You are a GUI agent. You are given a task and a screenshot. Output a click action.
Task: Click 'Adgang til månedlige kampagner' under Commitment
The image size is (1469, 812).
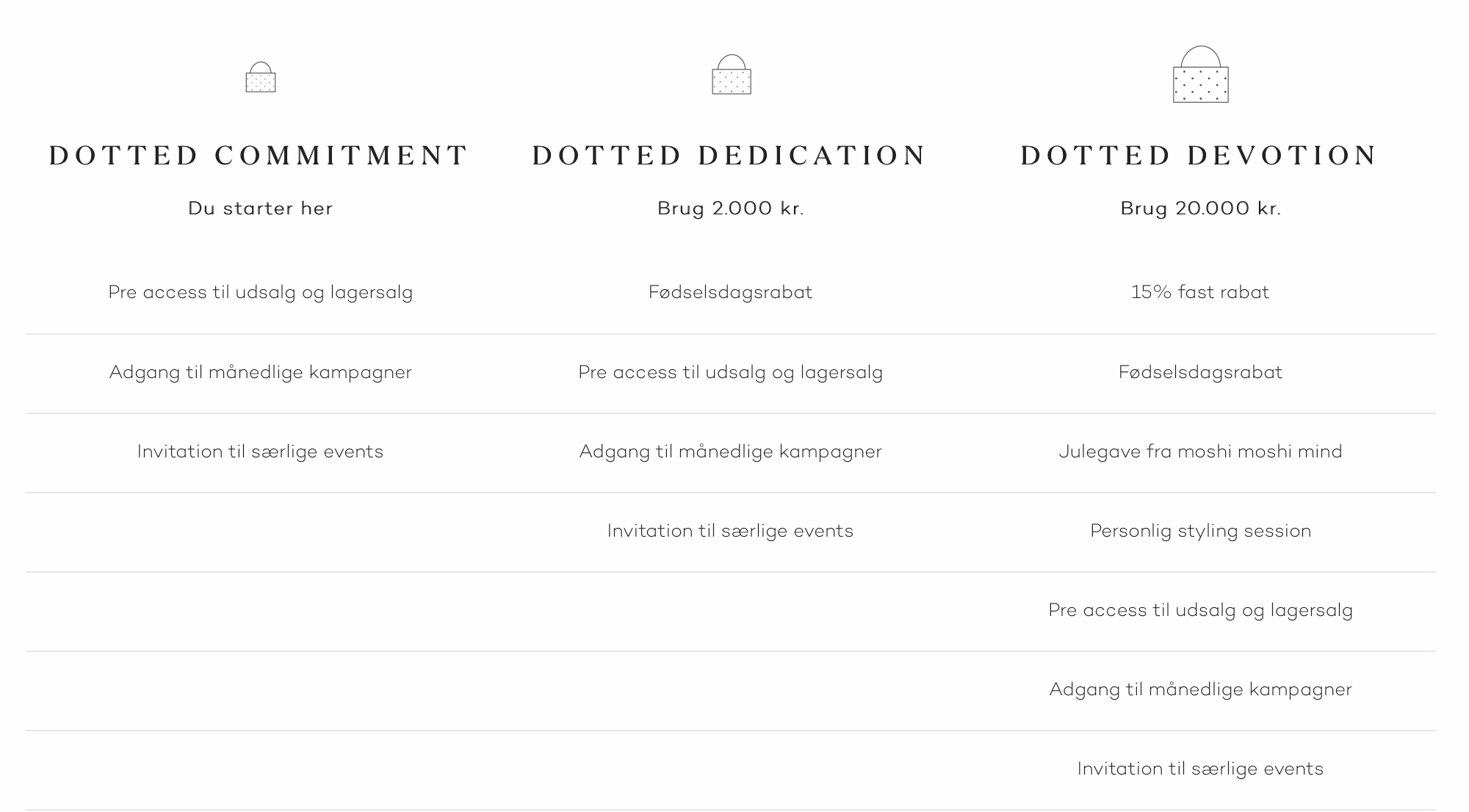click(x=260, y=372)
